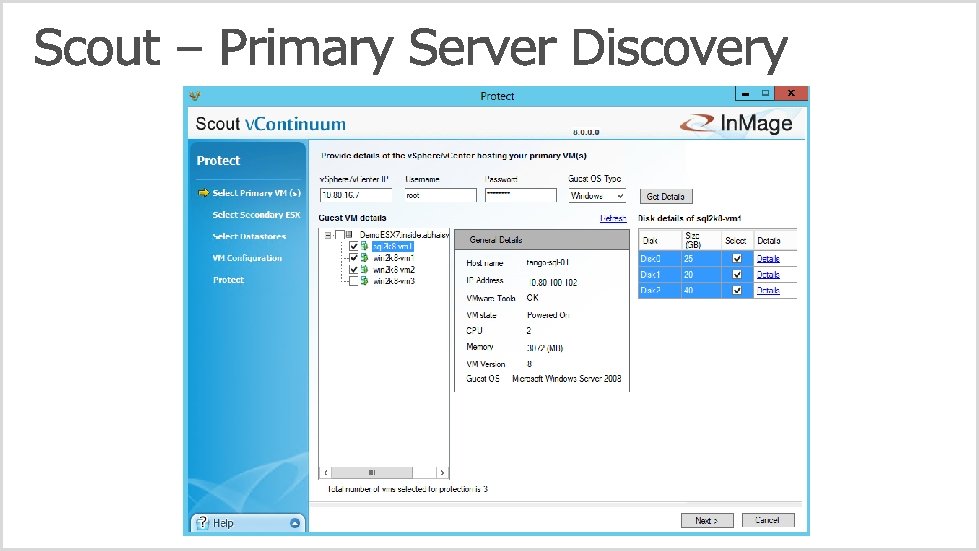Open the Details link for Disk1
This screenshot has width=979, height=551.
(768, 275)
